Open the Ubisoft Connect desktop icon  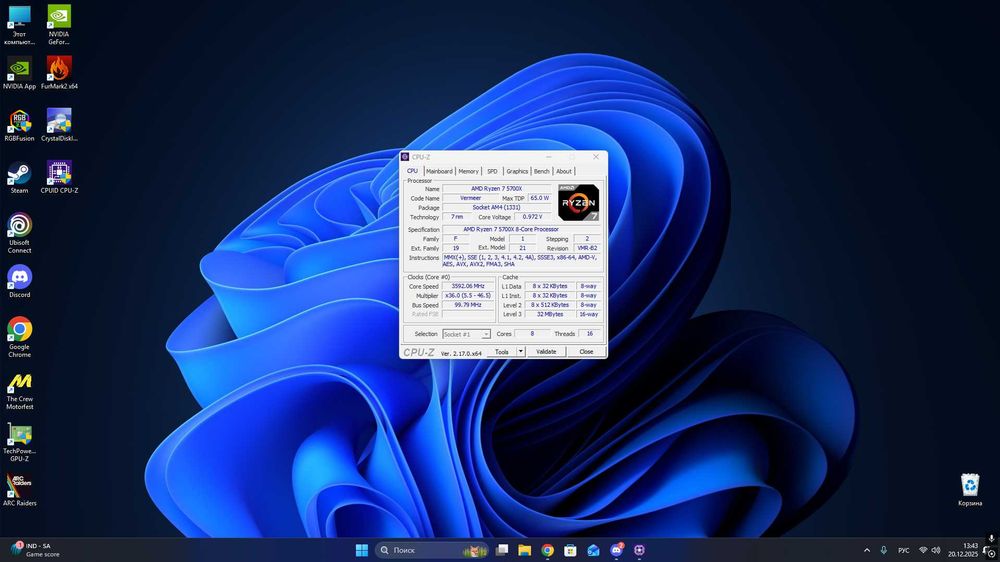(19, 233)
